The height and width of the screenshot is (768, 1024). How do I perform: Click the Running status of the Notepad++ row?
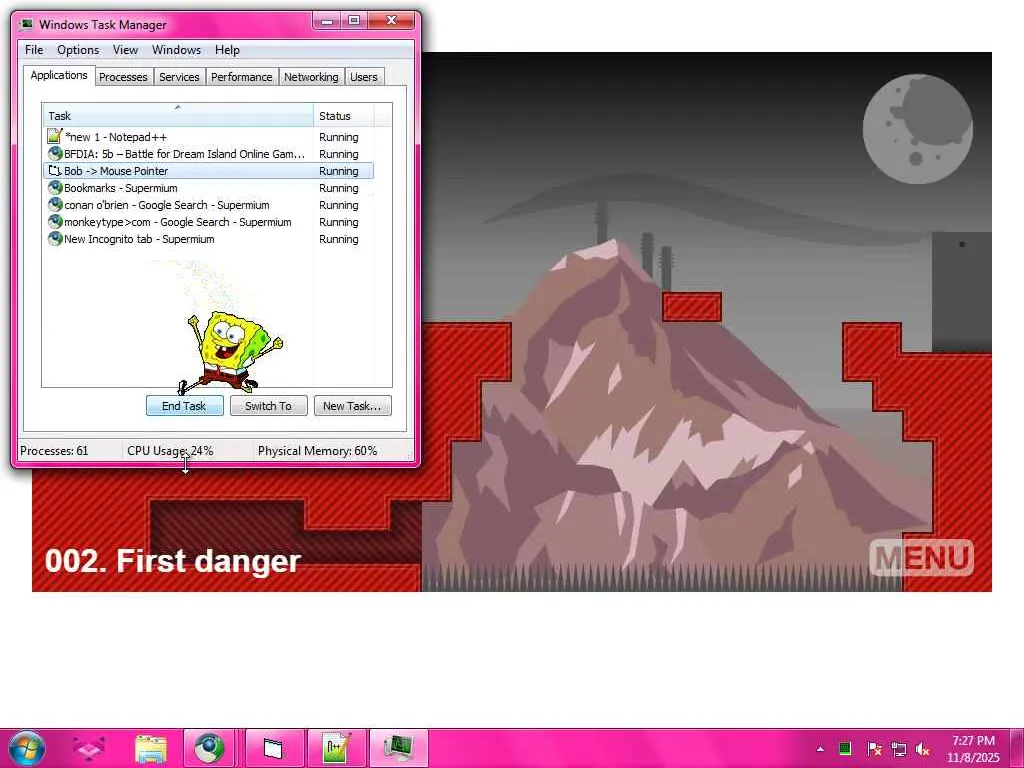(x=338, y=137)
